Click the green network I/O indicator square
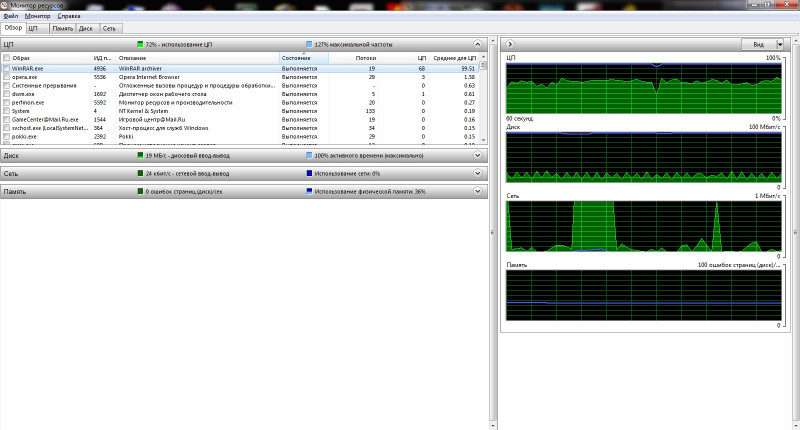The height and width of the screenshot is (430, 800). click(x=141, y=173)
